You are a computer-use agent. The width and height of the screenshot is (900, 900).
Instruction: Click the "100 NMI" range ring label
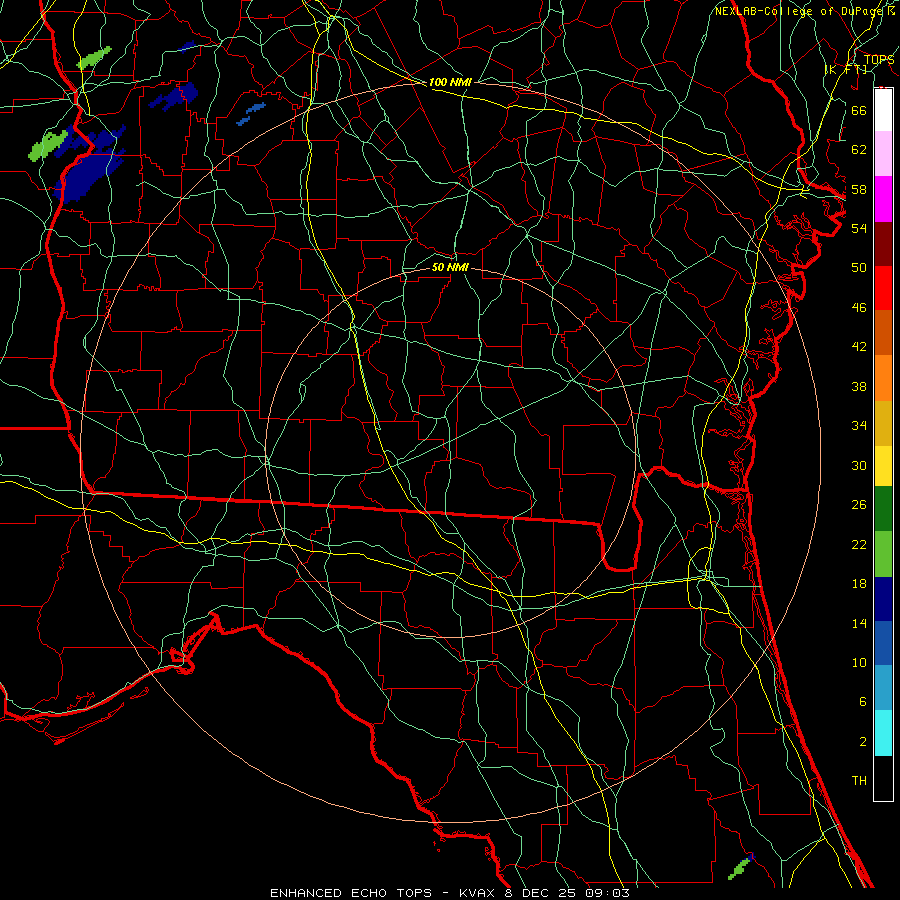[450, 82]
